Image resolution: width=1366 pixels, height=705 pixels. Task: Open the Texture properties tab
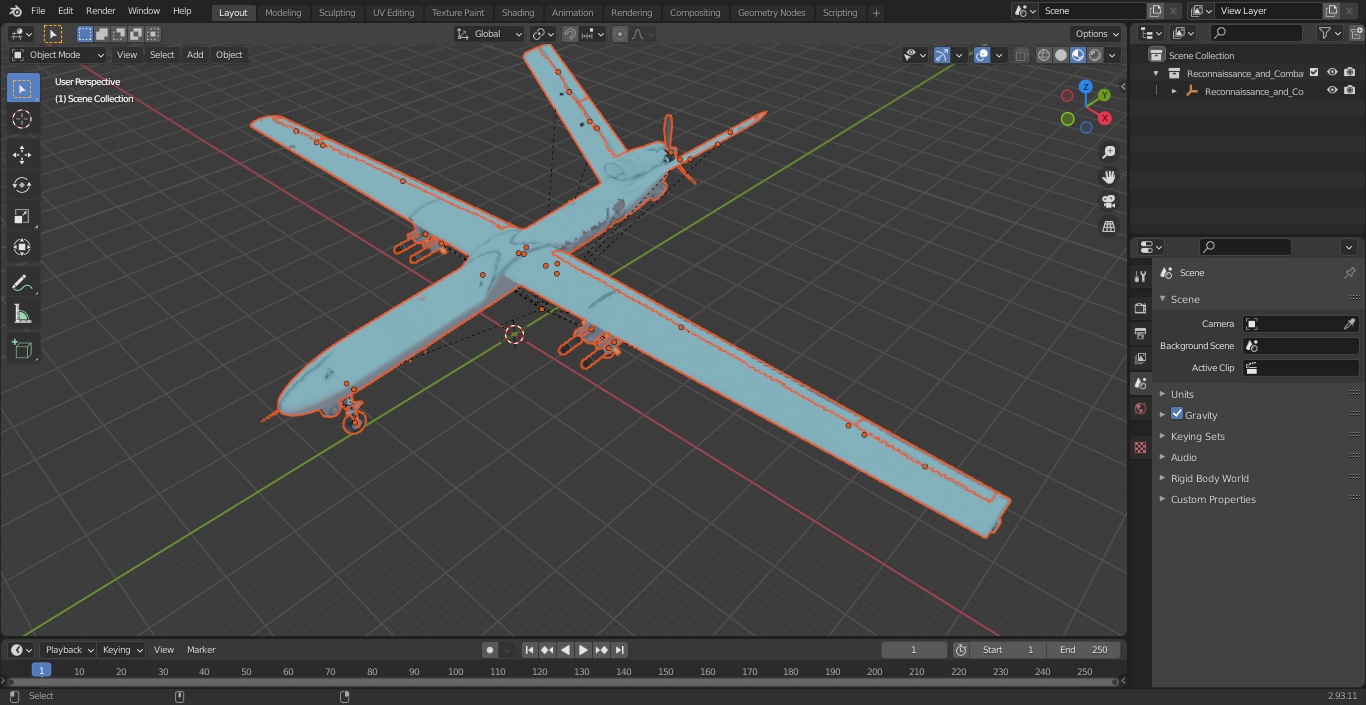pos(1140,447)
